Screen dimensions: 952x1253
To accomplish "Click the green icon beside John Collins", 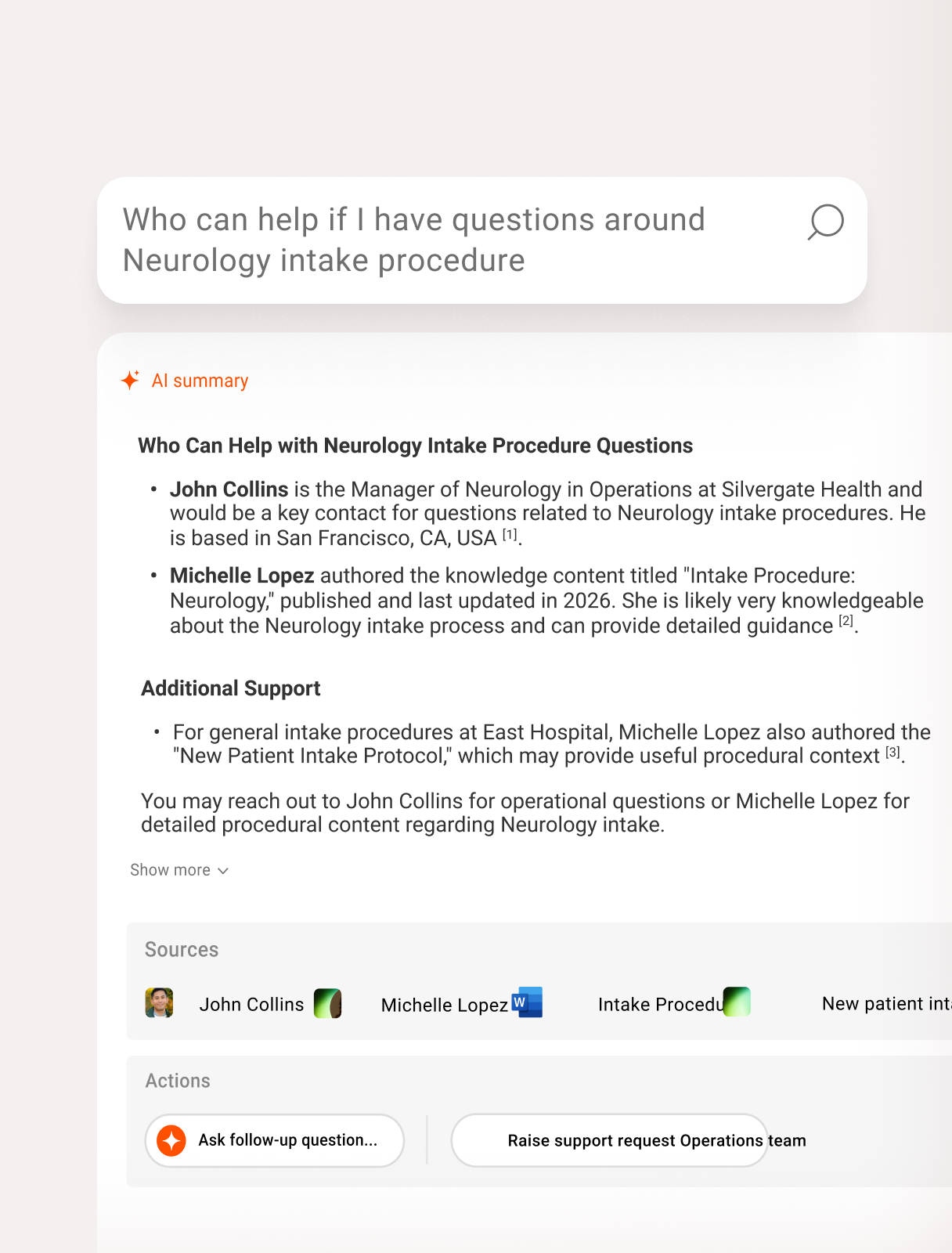I will click(327, 1003).
